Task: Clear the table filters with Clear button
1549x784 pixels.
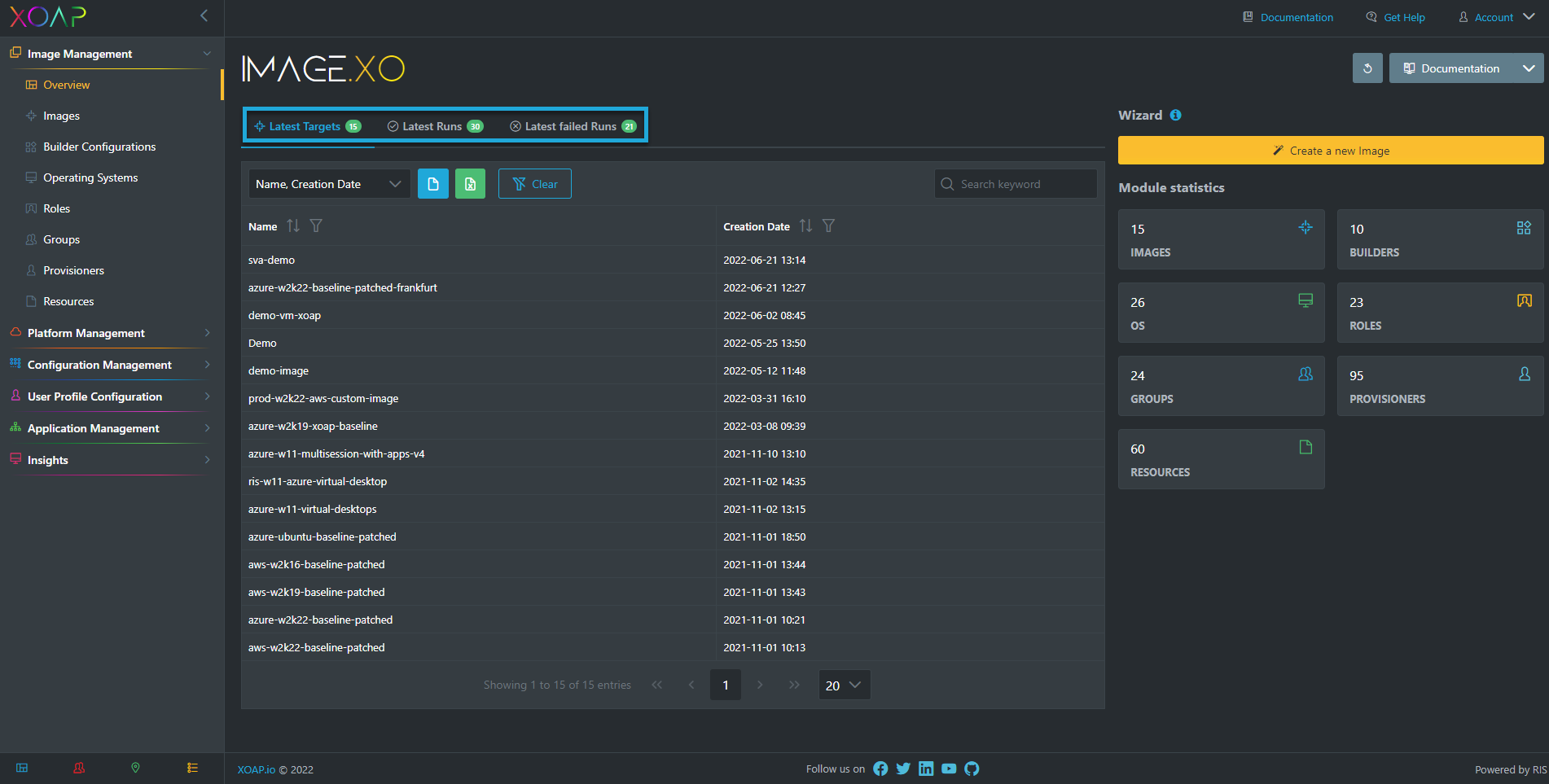Action: [534, 184]
